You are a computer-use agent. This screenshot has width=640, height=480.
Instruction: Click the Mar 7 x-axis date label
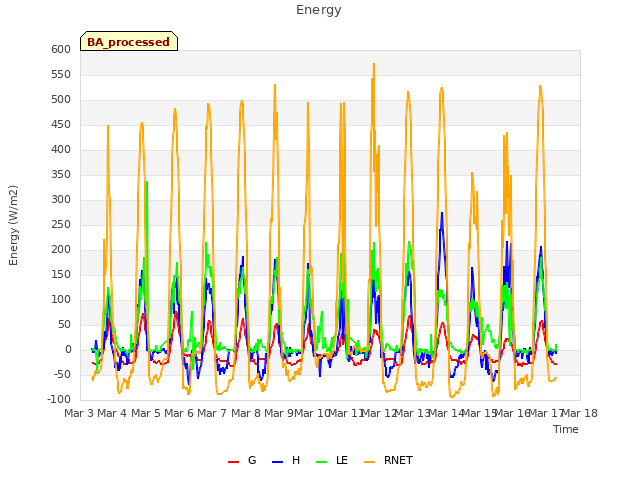point(212,413)
